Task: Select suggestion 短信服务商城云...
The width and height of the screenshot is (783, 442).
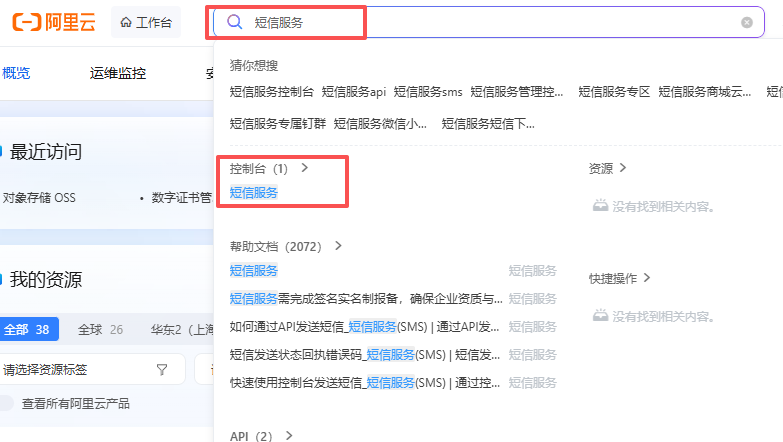Action: [x=705, y=92]
